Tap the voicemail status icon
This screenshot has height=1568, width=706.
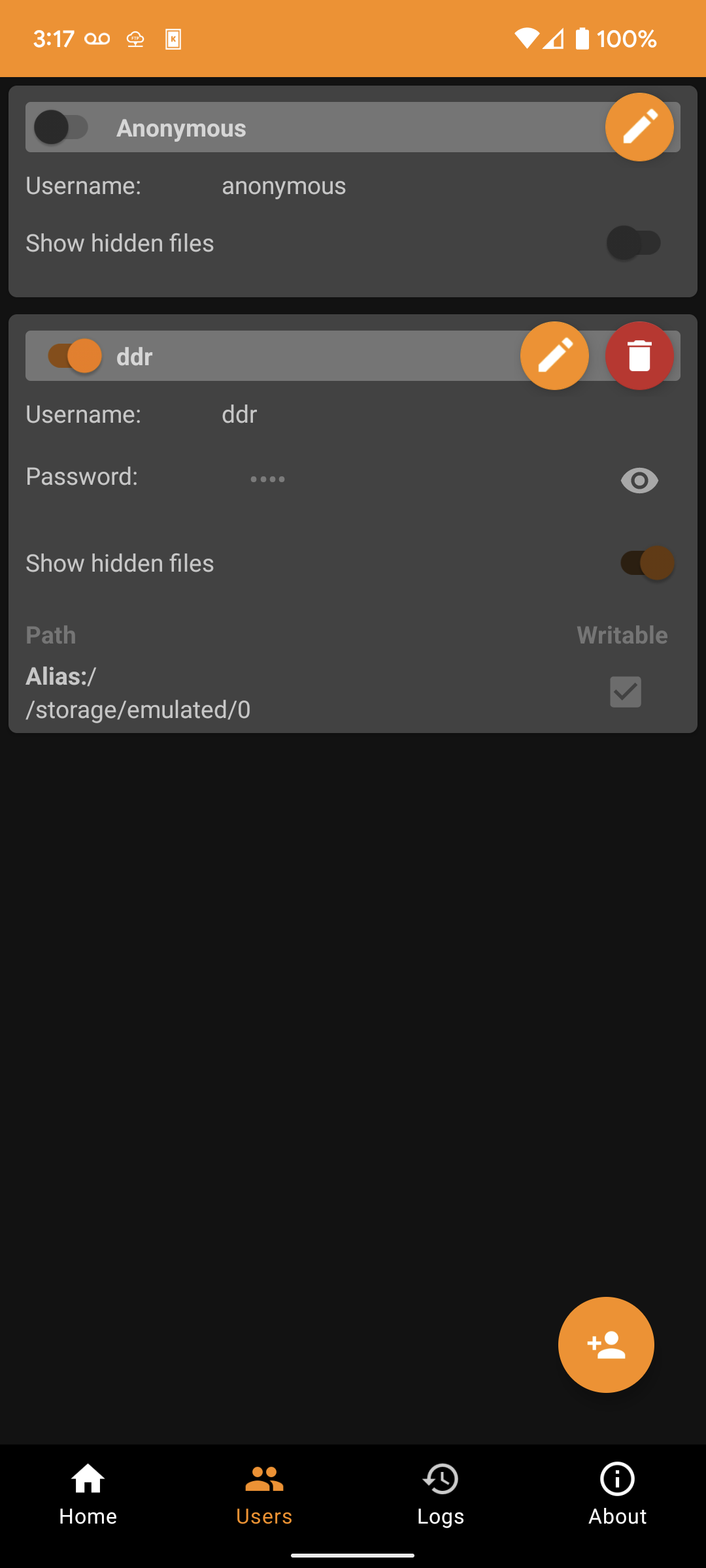tap(97, 39)
